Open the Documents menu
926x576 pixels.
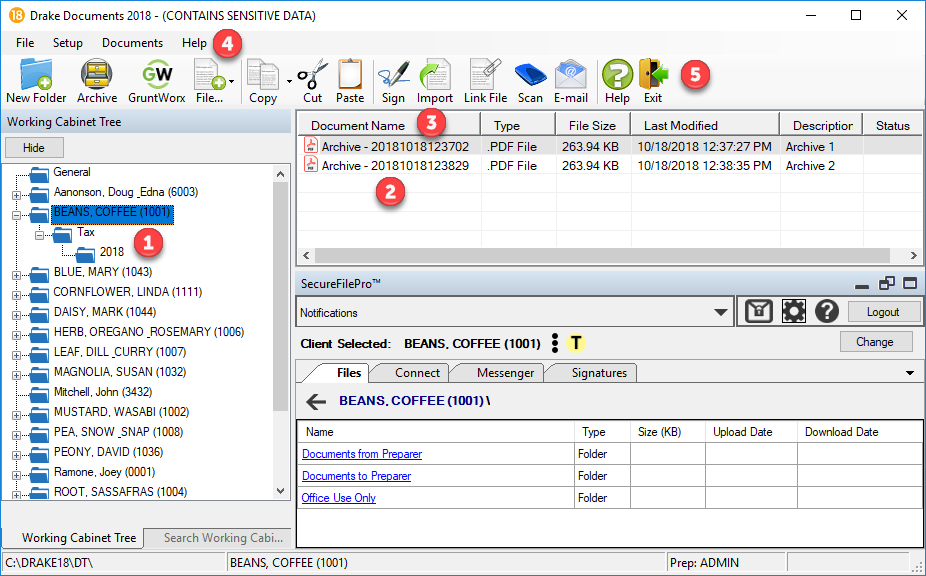tap(132, 43)
